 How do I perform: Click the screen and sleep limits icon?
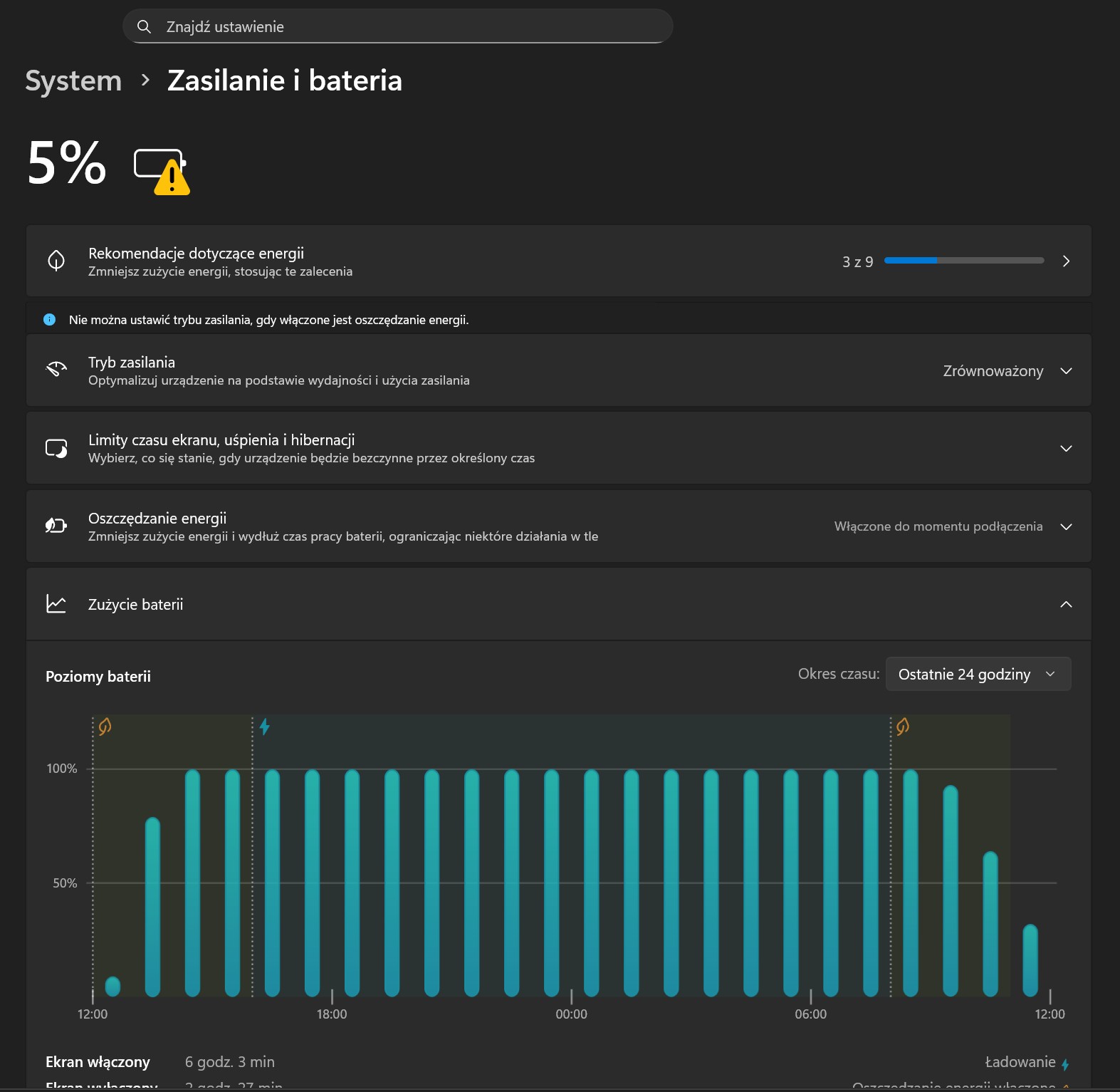pos(56,448)
